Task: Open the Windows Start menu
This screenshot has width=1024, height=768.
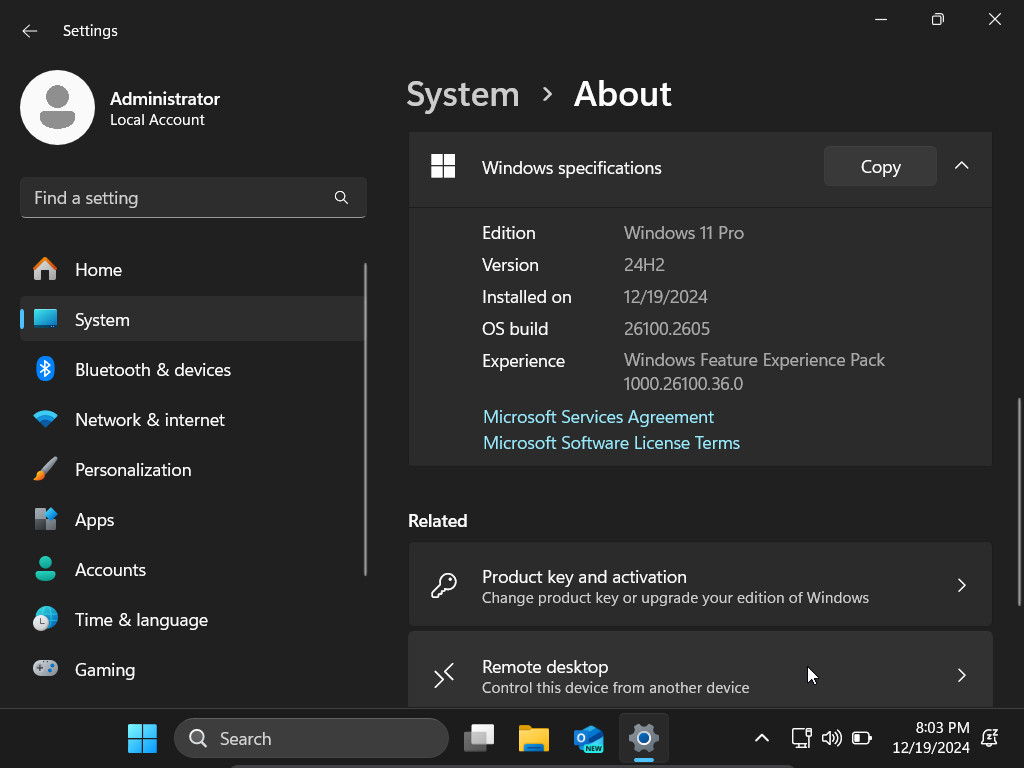Action: [x=142, y=739]
